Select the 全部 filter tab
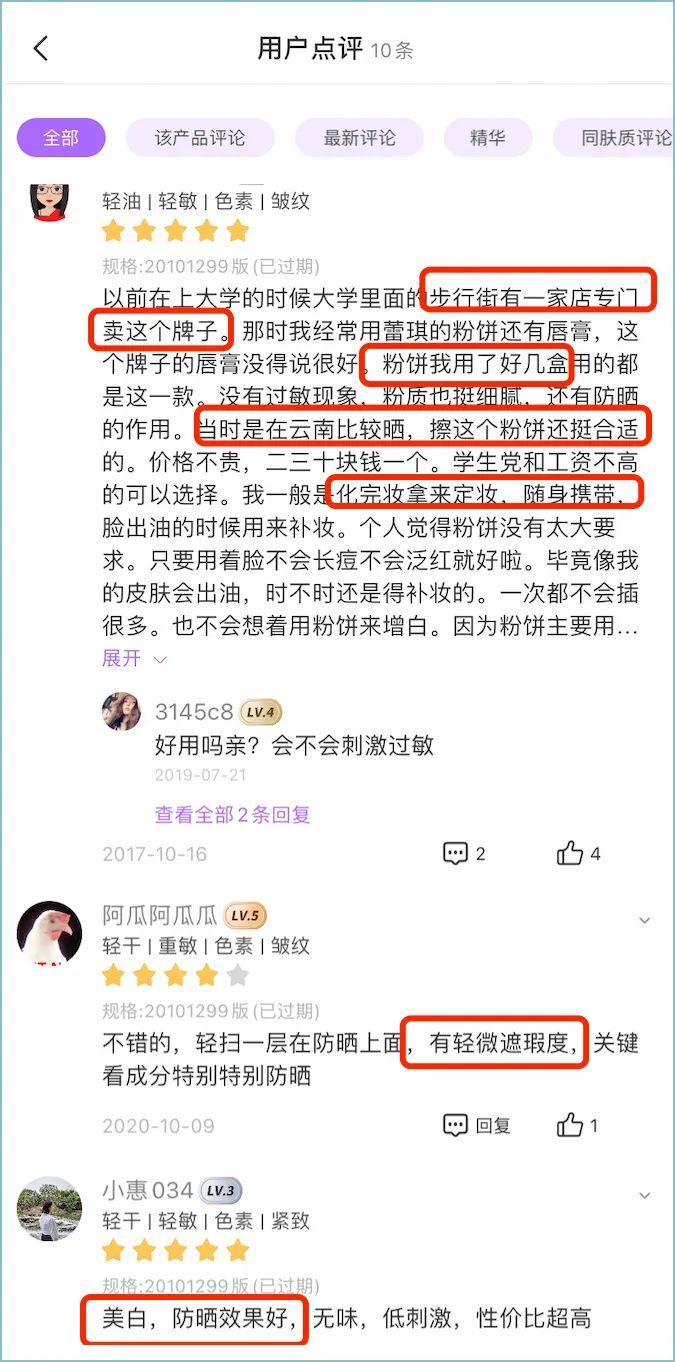675x1362 pixels. tap(61, 138)
